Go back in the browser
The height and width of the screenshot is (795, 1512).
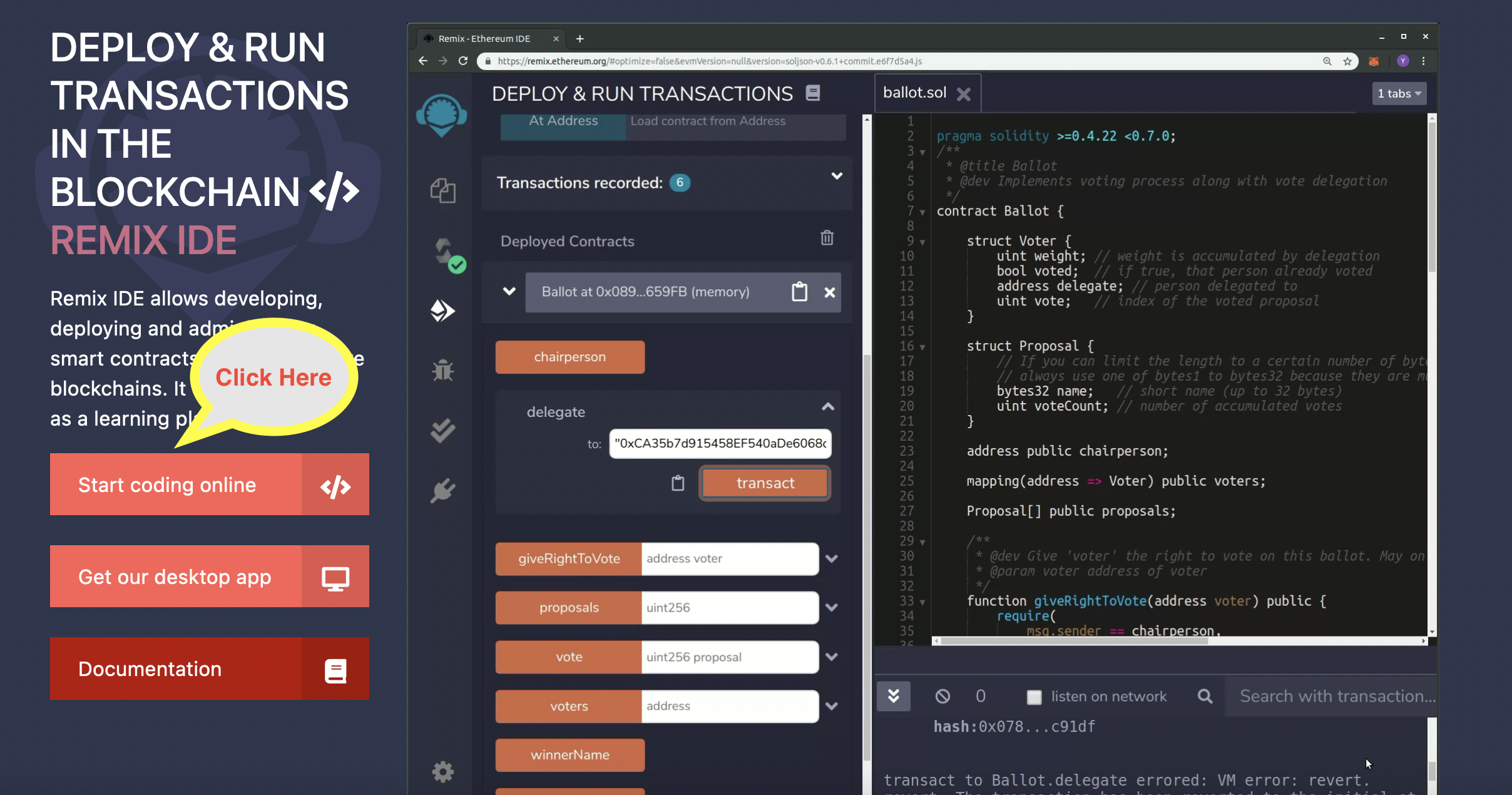click(x=423, y=61)
